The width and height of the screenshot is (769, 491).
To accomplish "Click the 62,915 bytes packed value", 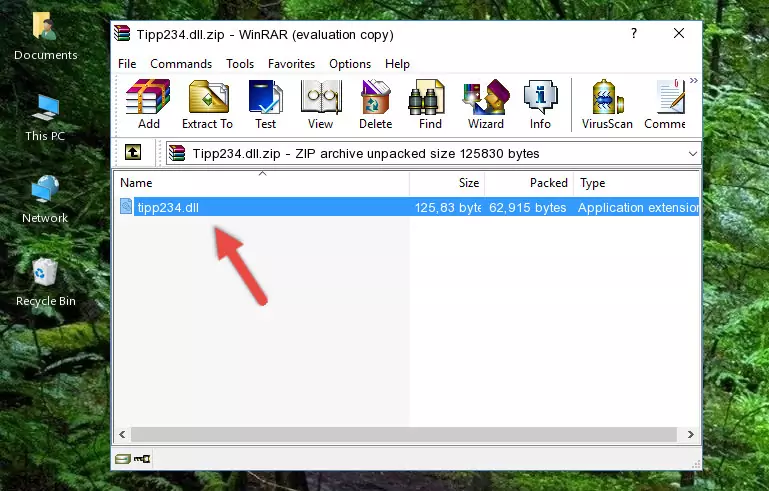I will click(527, 207).
